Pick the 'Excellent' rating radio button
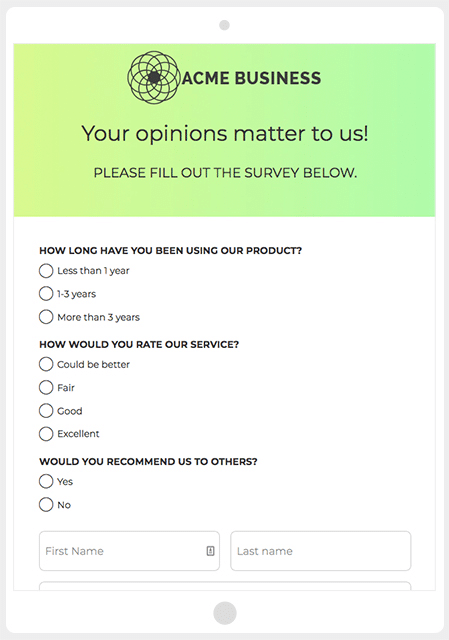Screen dimensions: 449x640 (x=46, y=434)
